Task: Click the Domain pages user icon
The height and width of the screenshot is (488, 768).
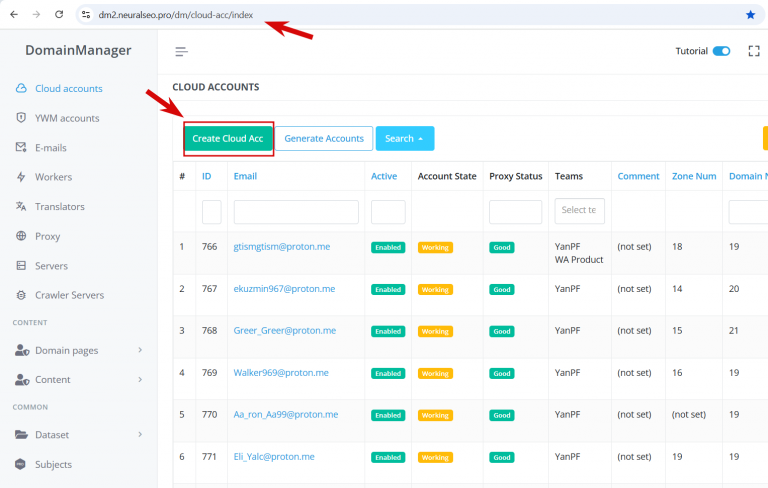Action: [x=22, y=350]
